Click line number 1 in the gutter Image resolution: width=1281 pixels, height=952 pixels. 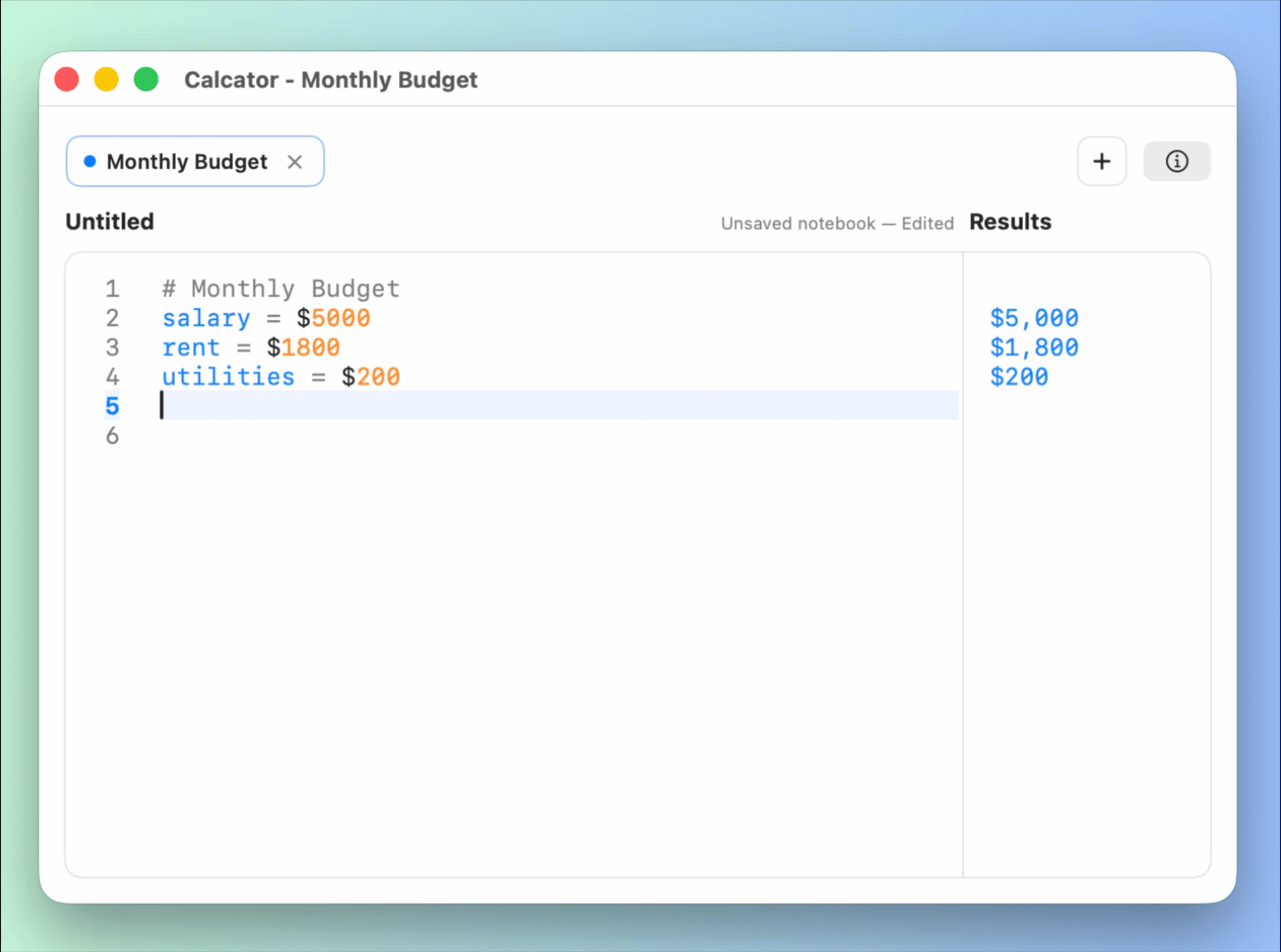click(113, 288)
